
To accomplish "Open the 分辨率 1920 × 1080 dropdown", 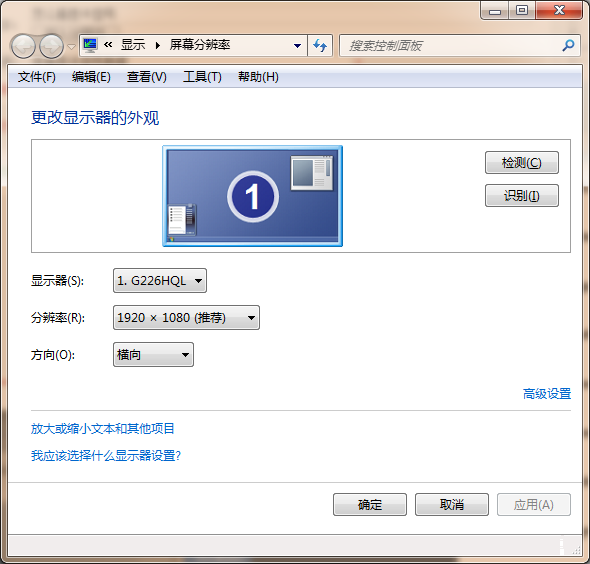I will point(186,318).
